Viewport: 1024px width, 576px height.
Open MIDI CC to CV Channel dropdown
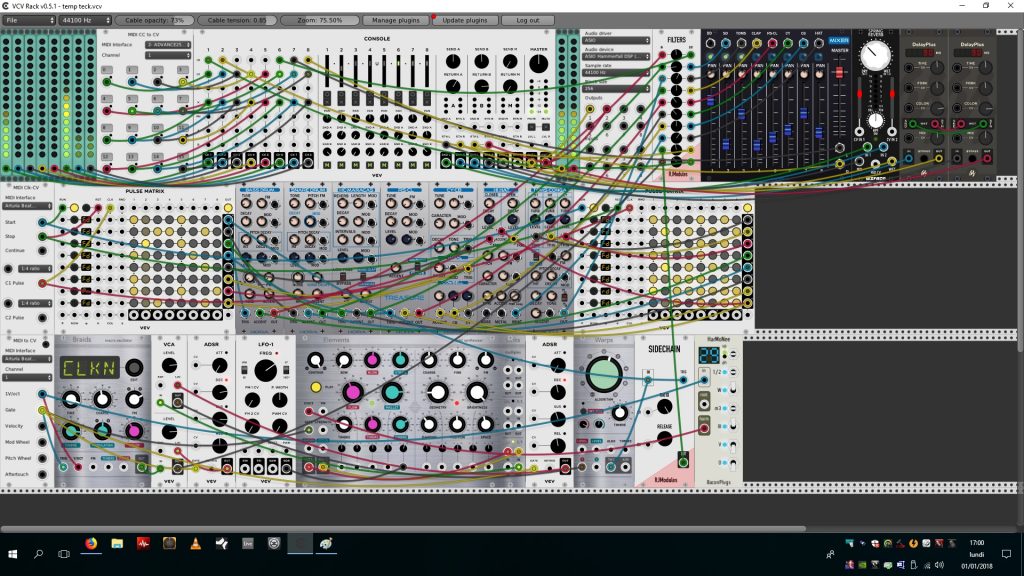coord(168,56)
